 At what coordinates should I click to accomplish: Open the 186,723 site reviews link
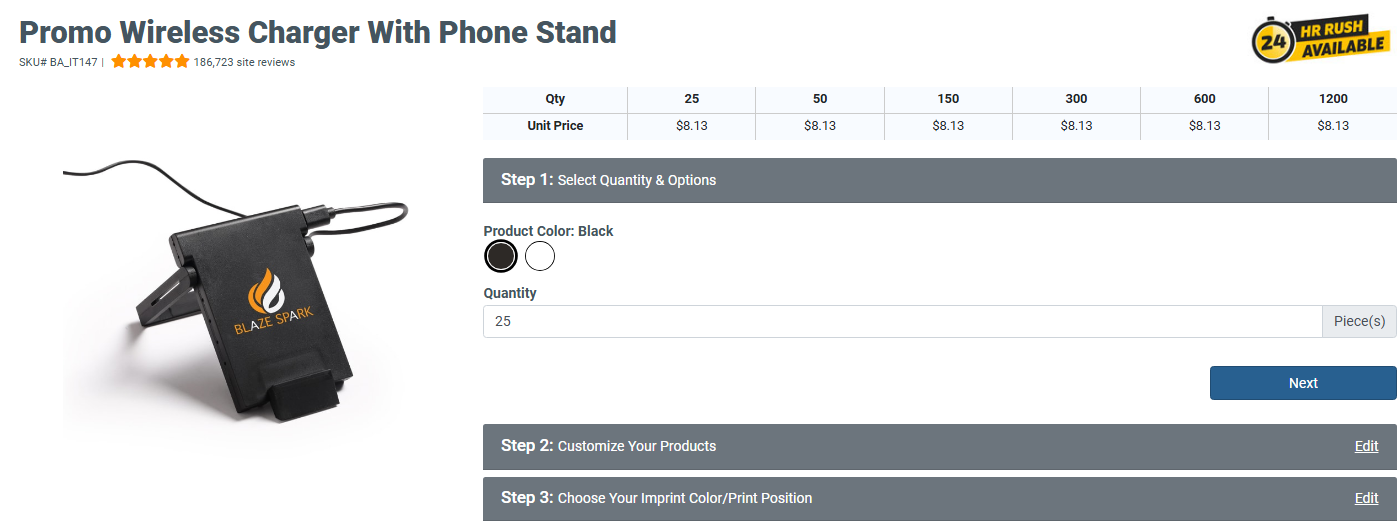(244, 62)
